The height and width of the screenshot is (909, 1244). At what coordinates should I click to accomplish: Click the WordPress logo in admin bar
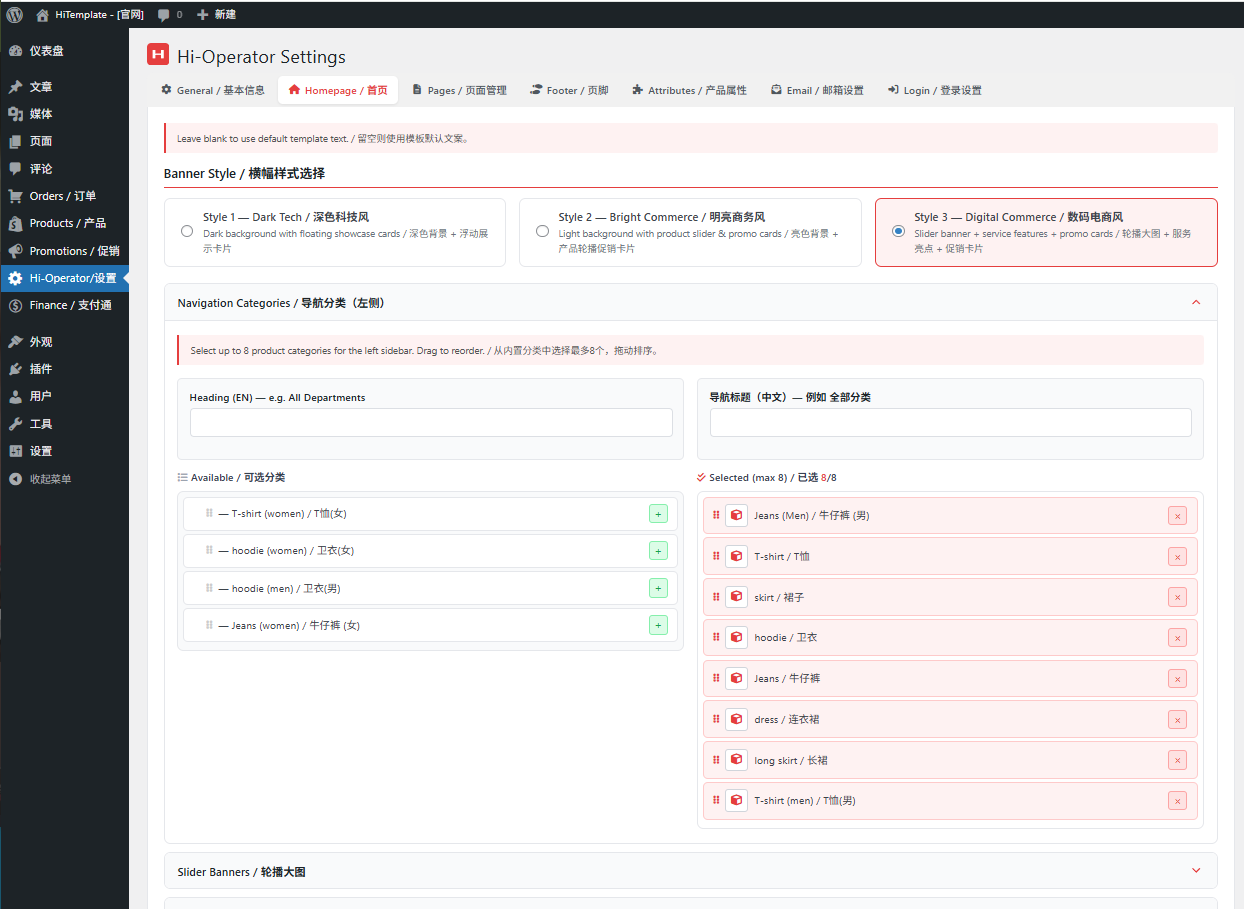point(14,15)
